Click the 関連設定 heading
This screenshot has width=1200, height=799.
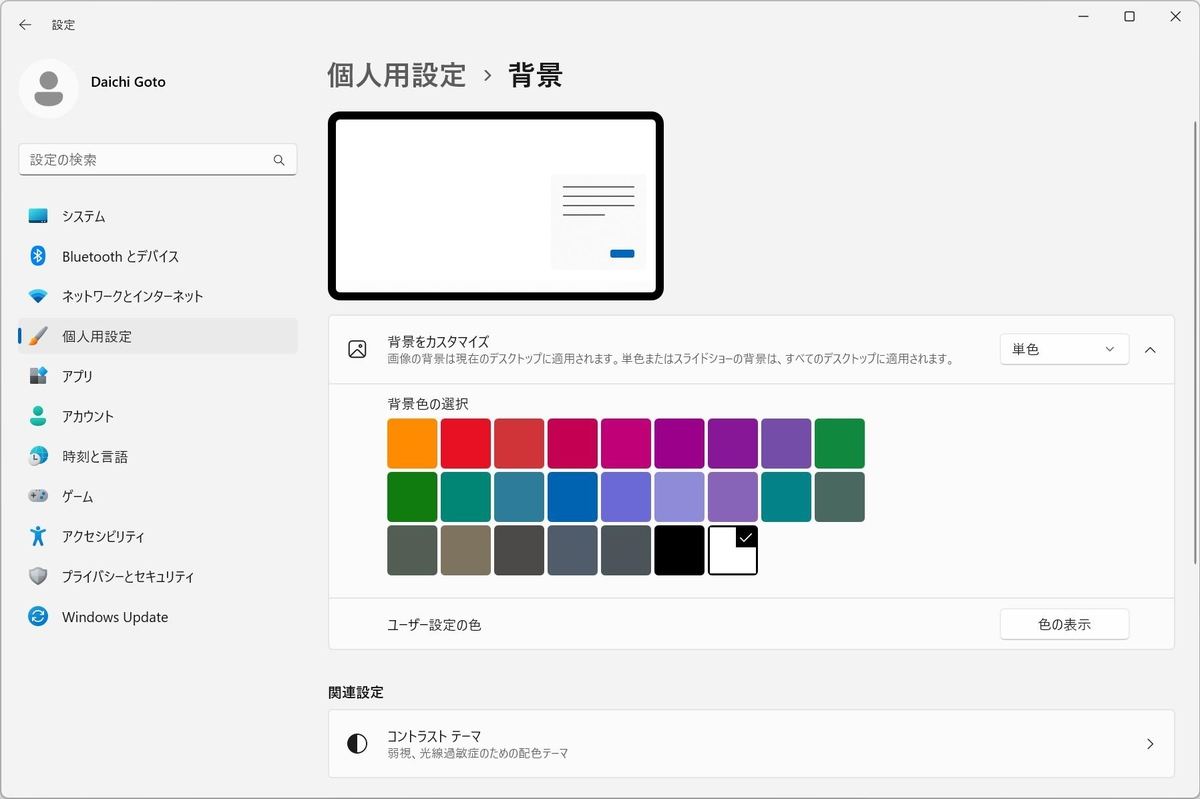coord(356,692)
